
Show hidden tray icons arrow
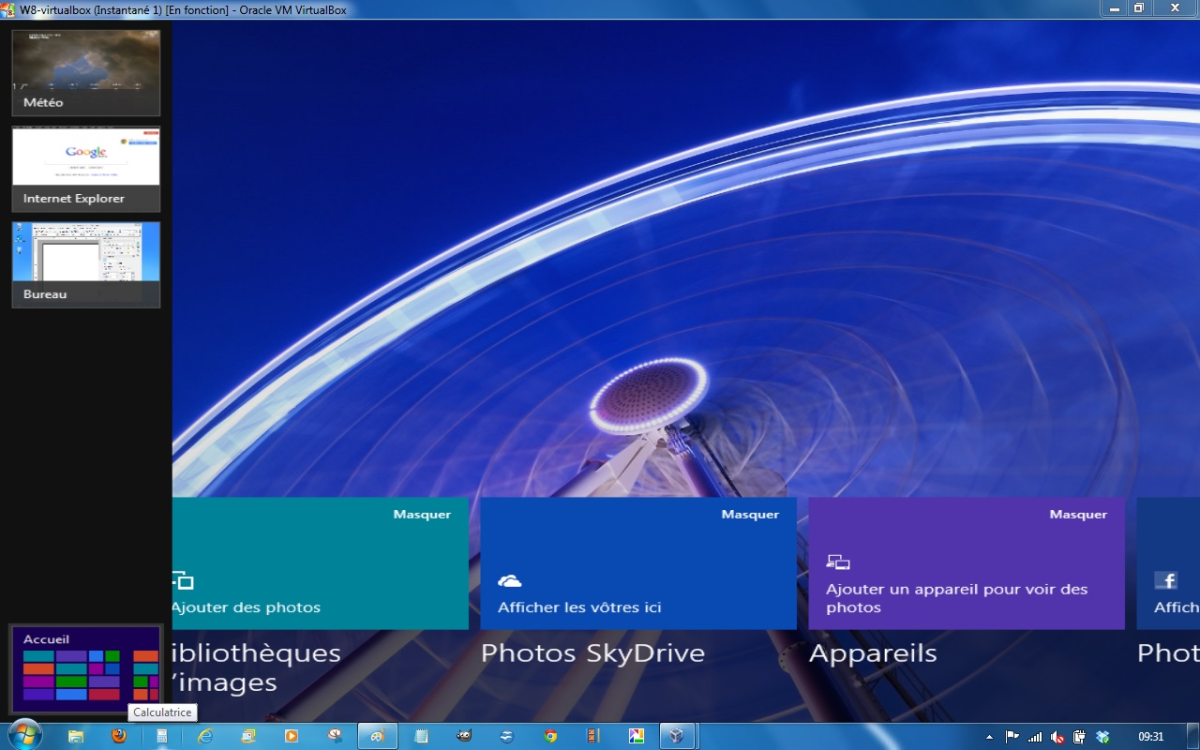(989, 736)
